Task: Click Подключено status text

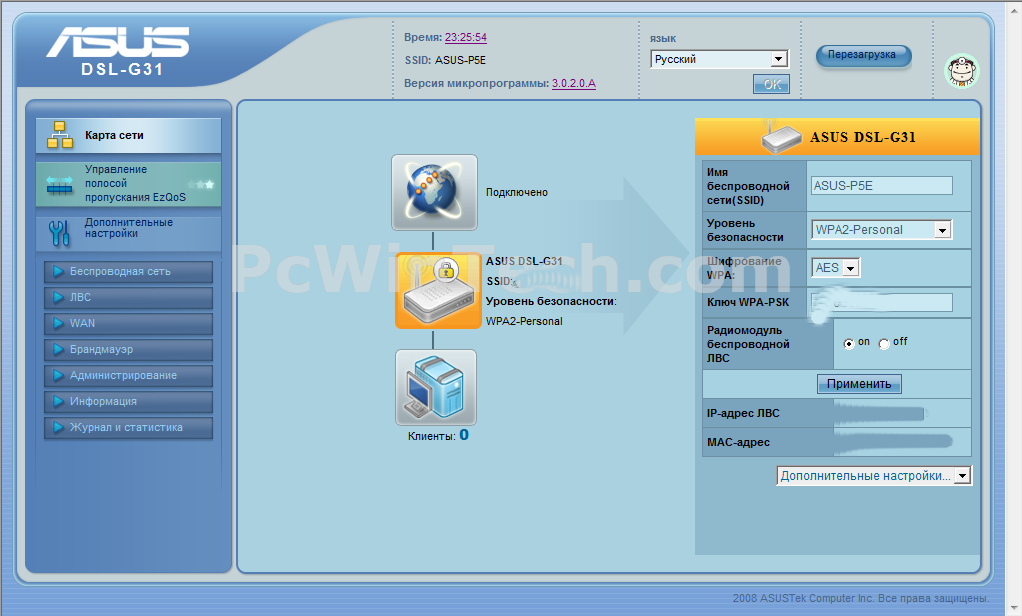Action: click(517, 192)
